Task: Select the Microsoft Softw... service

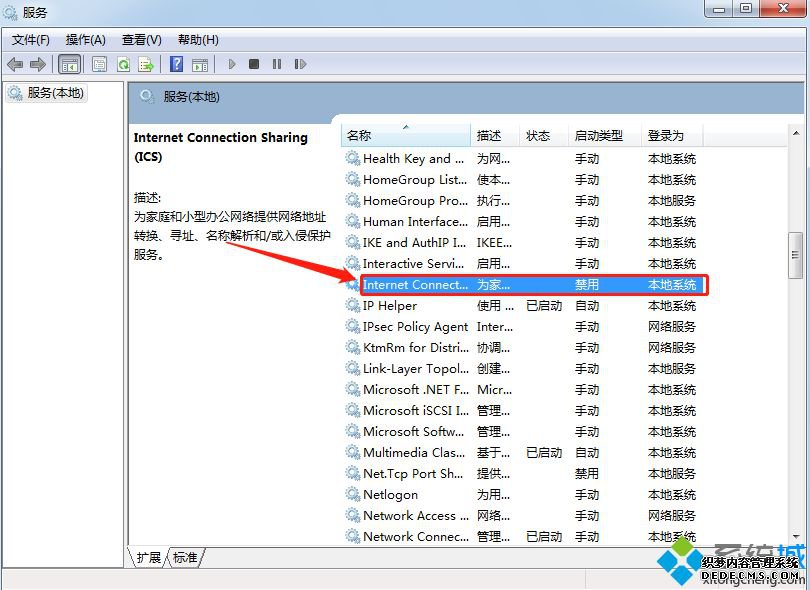Action: (522, 431)
